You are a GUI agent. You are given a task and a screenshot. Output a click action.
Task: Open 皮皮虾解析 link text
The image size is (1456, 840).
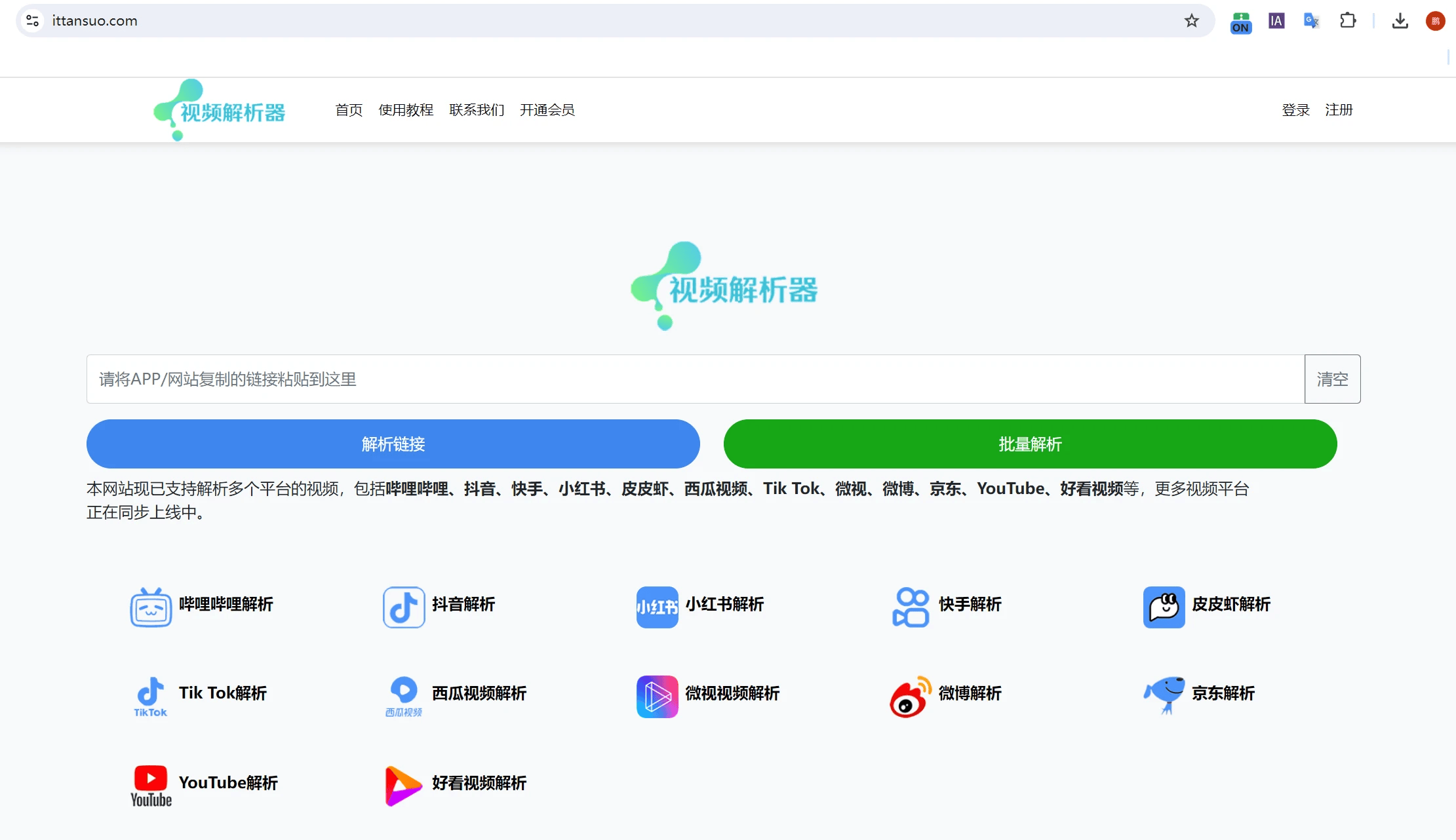(1231, 604)
